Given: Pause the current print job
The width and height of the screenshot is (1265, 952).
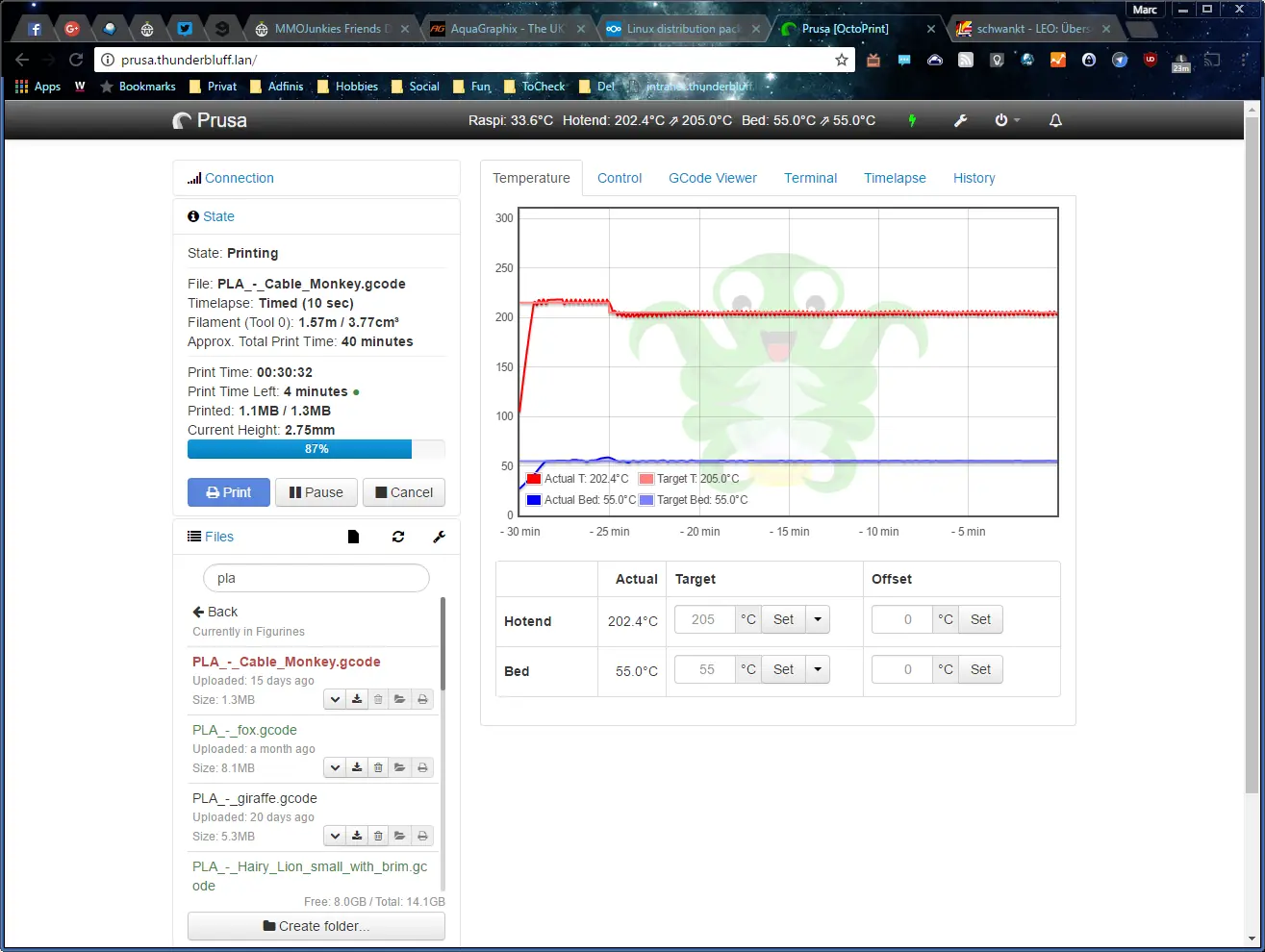Looking at the screenshot, I should (316, 492).
